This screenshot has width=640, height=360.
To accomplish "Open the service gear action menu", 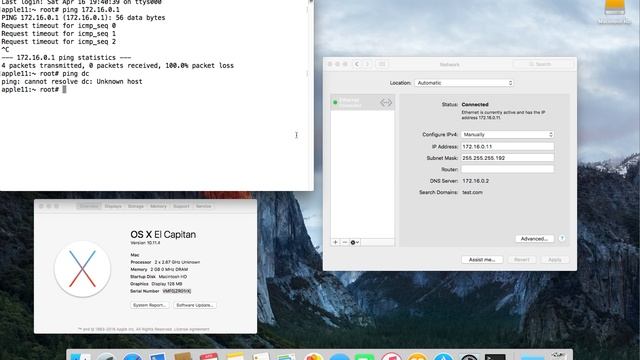I will pyautogui.click(x=355, y=242).
